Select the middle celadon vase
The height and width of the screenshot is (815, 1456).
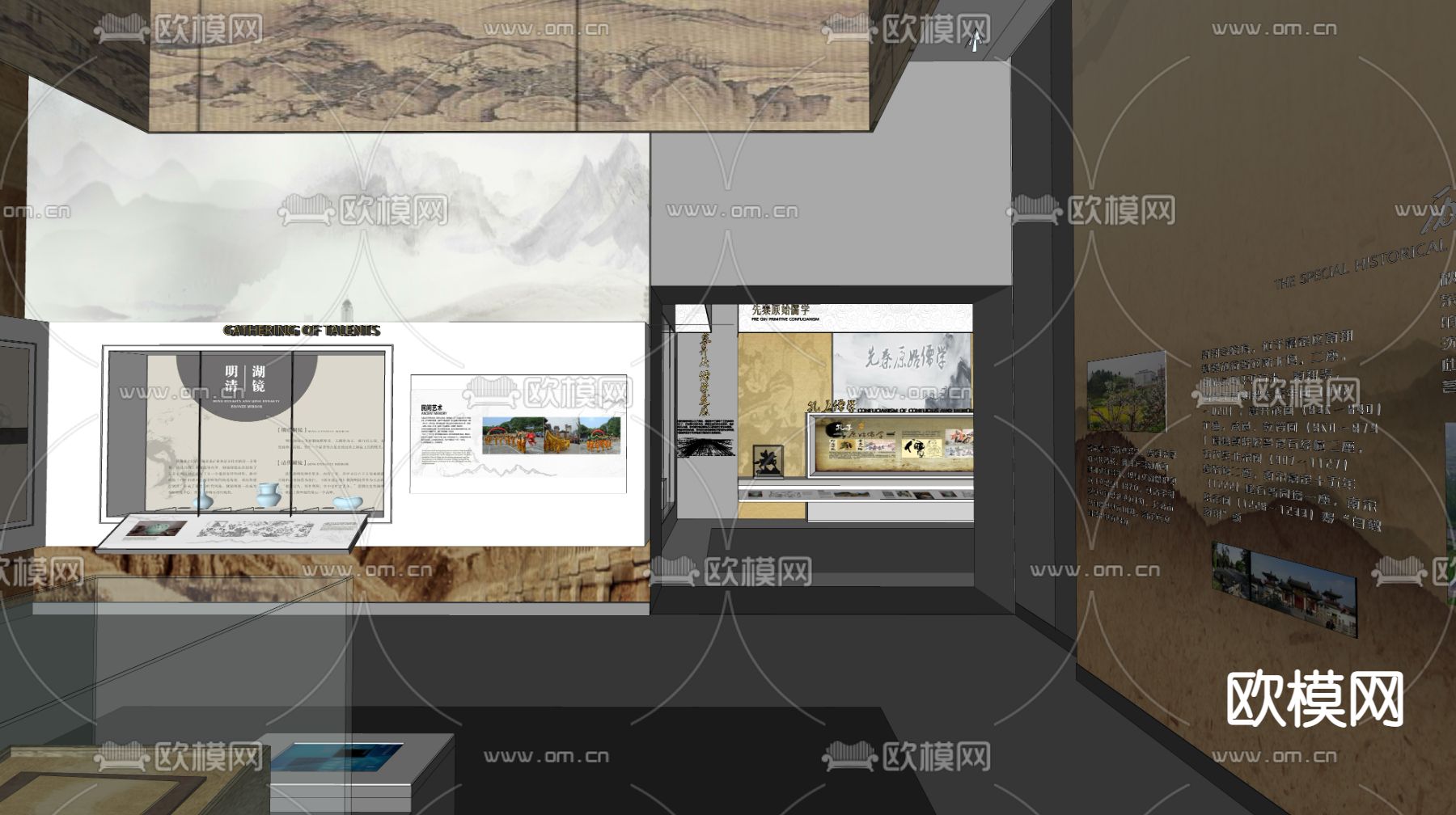[268, 495]
